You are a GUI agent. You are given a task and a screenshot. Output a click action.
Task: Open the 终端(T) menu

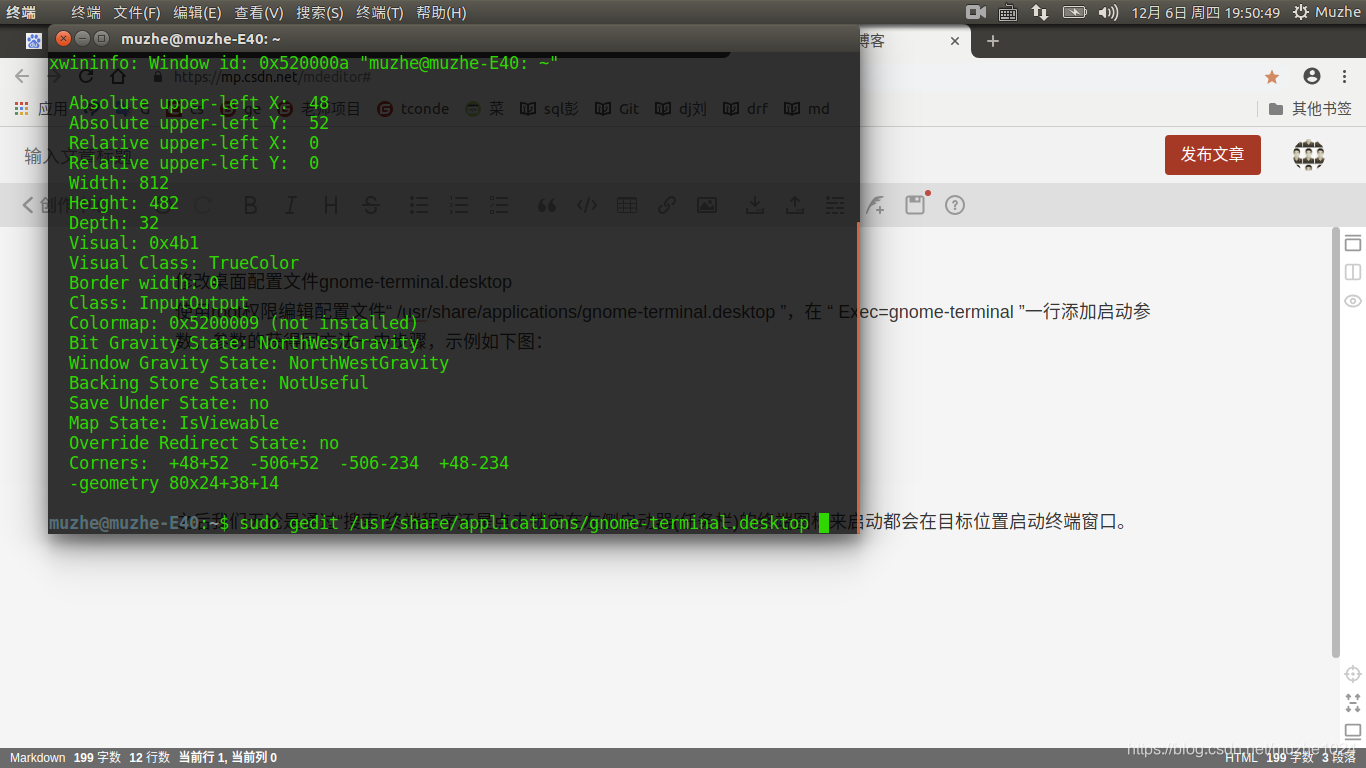pyautogui.click(x=380, y=12)
